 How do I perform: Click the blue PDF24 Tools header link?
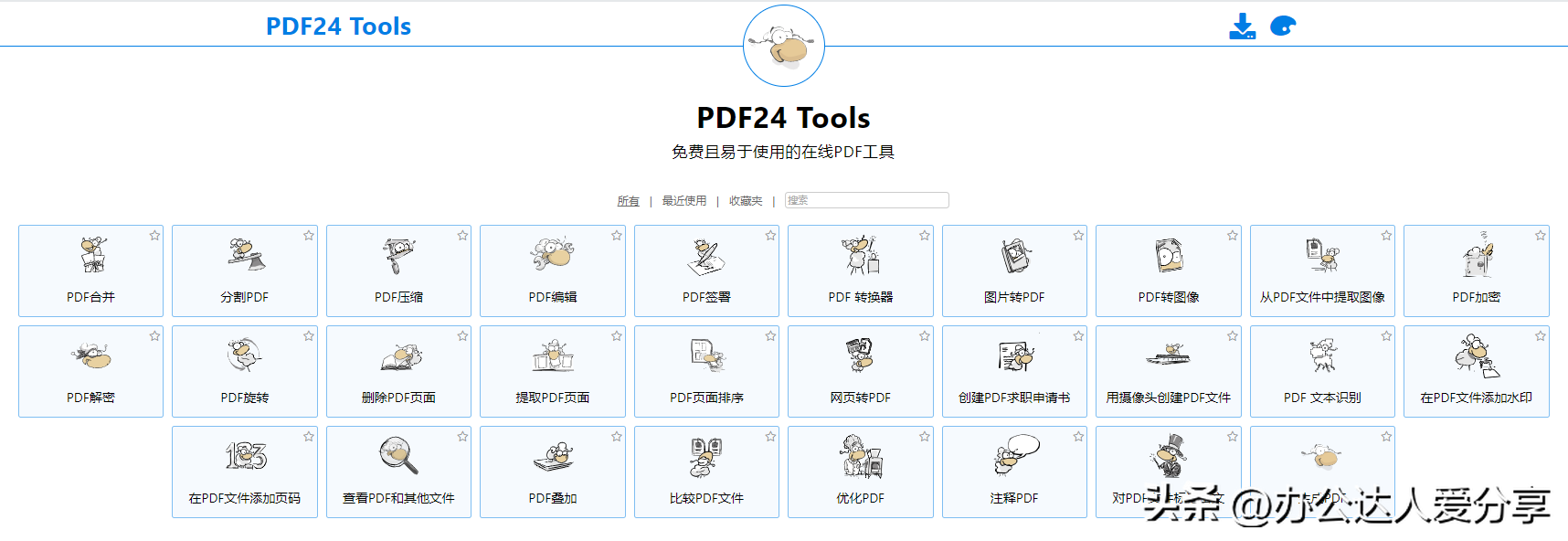338,27
